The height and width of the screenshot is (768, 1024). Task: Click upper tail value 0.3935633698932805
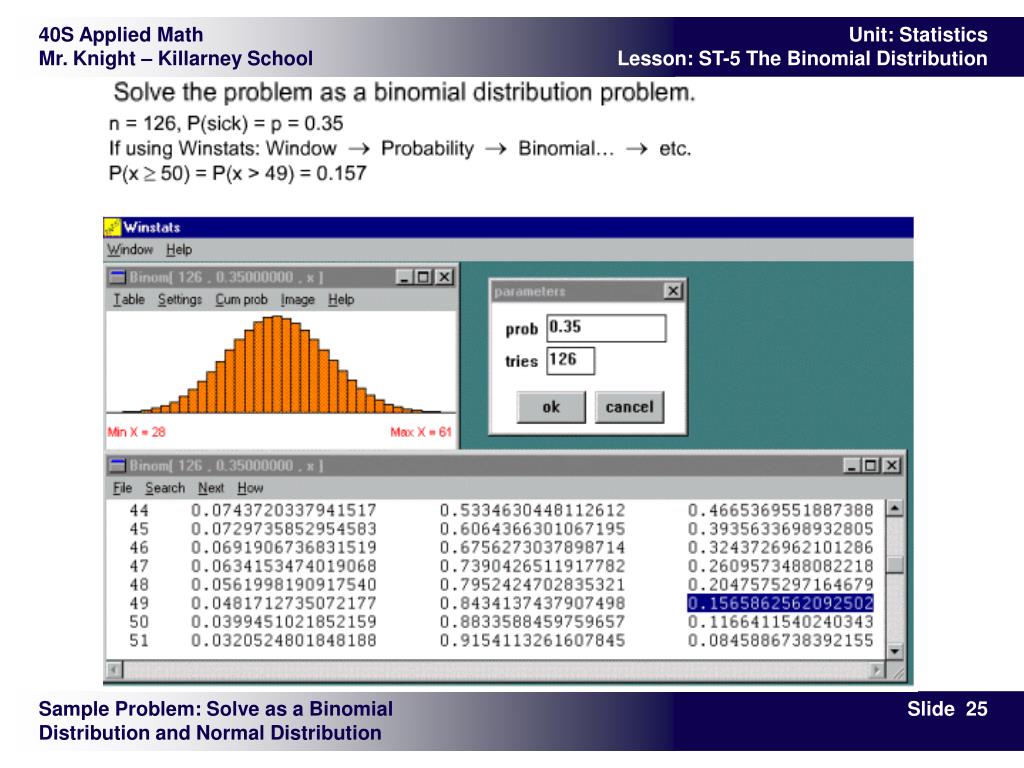(x=780, y=528)
